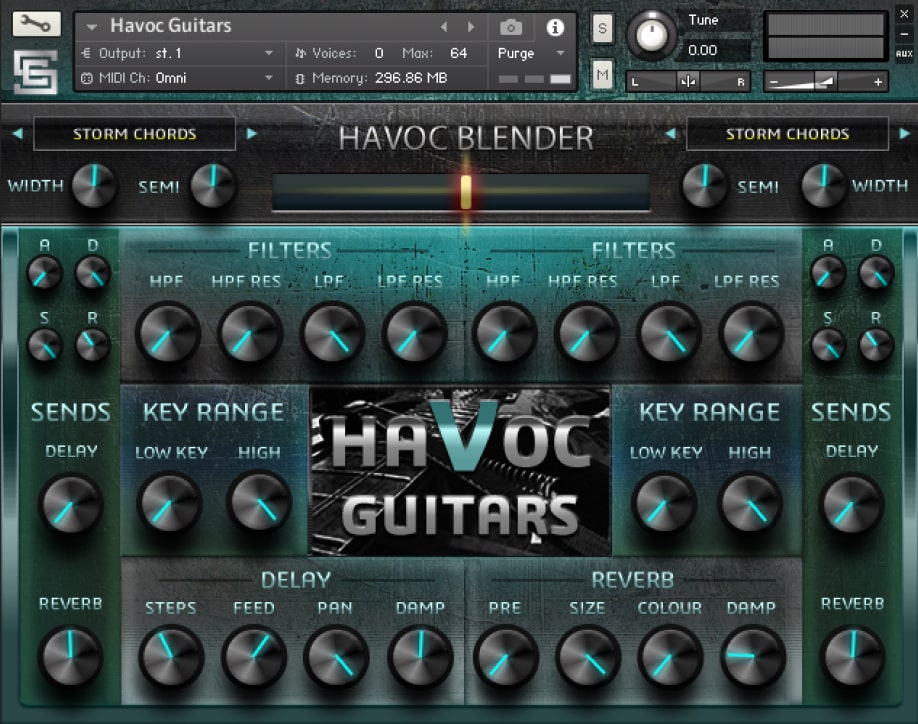Open right STORM CHORDS sound selector
Screen dimensions: 918x724
point(787,134)
